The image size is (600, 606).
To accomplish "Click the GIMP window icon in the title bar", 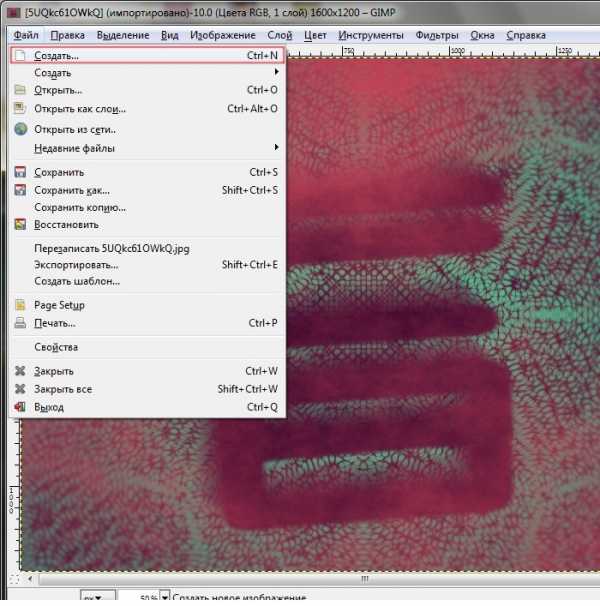I will click(x=13, y=12).
